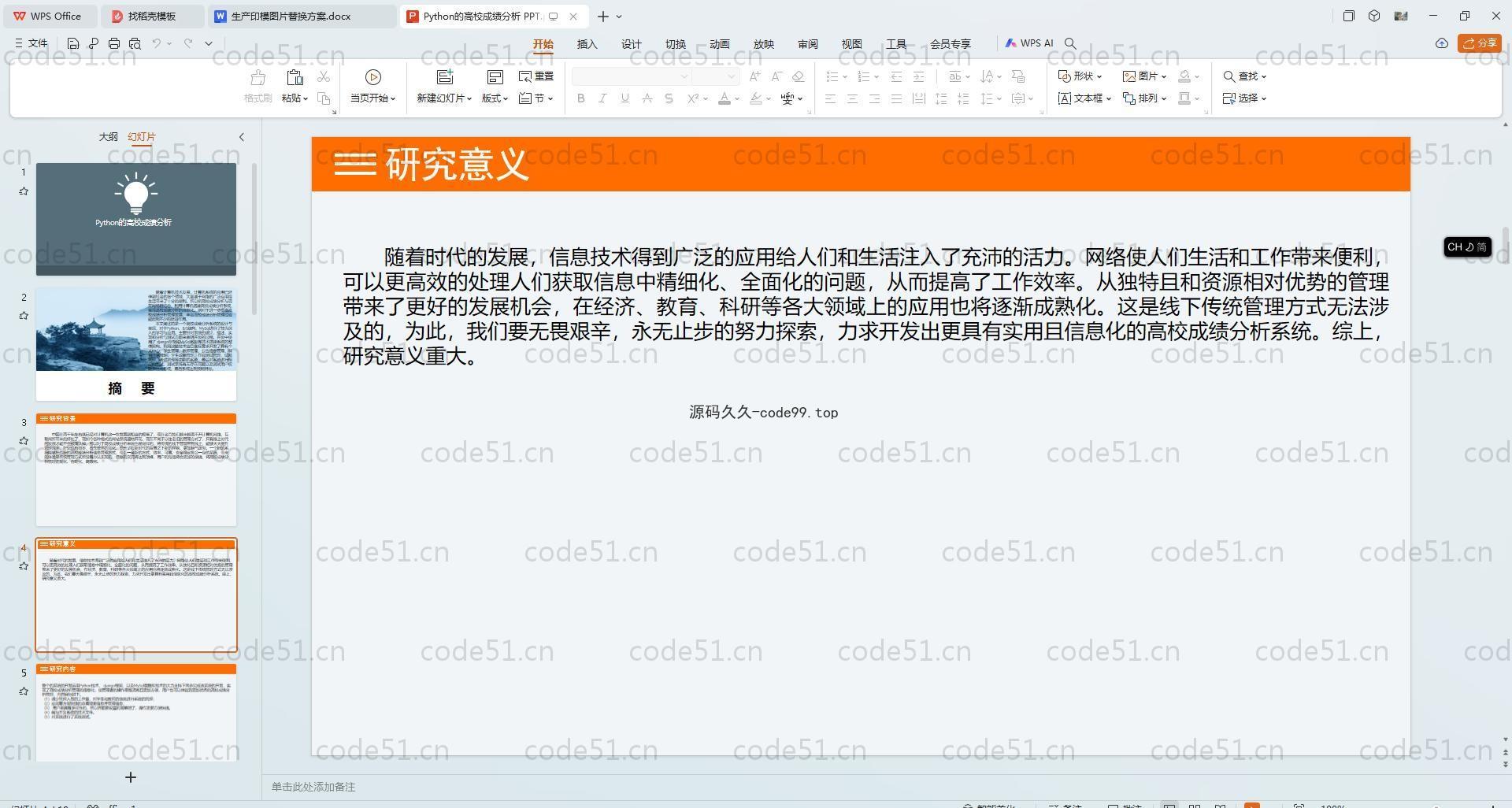Toggle Align Left paragraph alignment

[830, 98]
